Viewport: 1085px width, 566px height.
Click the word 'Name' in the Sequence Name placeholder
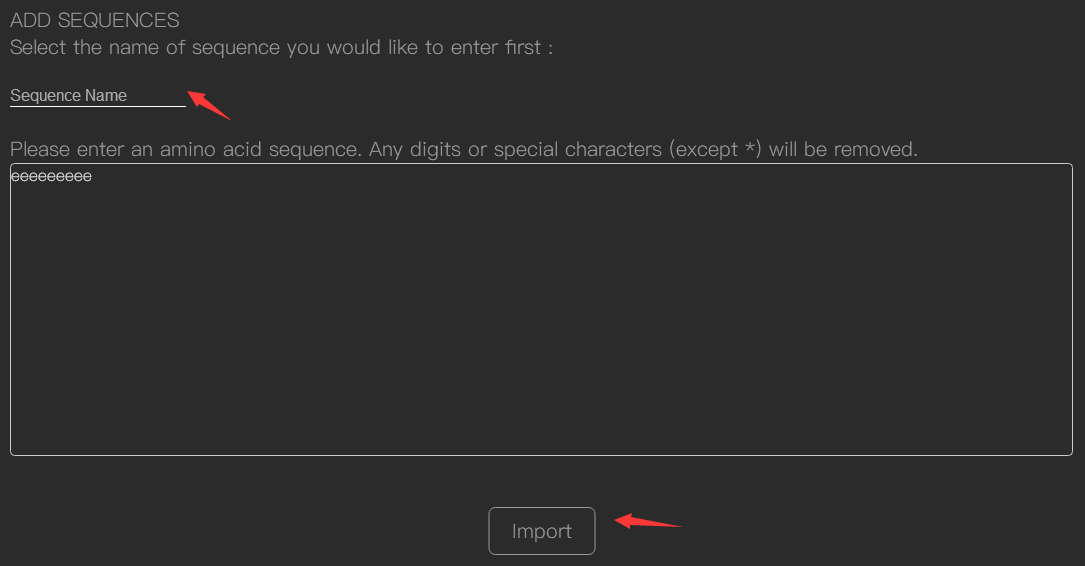click(x=106, y=95)
